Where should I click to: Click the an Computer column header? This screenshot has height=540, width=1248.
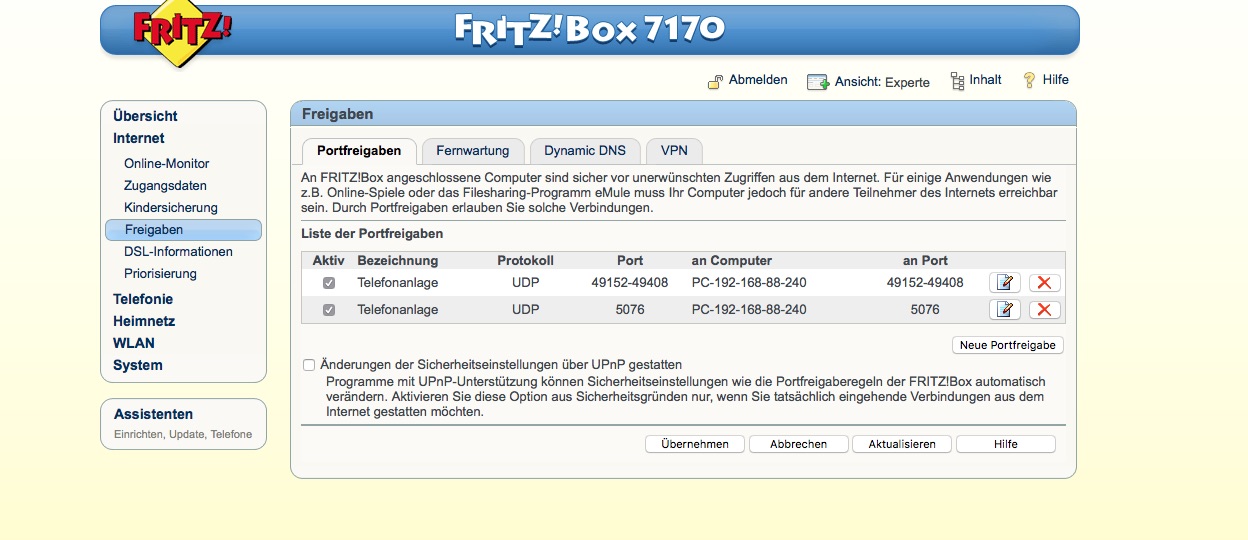point(732,260)
